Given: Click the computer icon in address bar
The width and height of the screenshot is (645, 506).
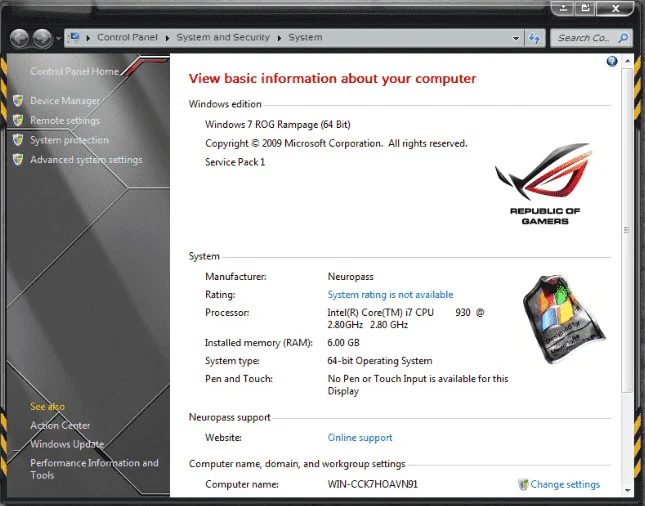Looking at the screenshot, I should coord(74,37).
